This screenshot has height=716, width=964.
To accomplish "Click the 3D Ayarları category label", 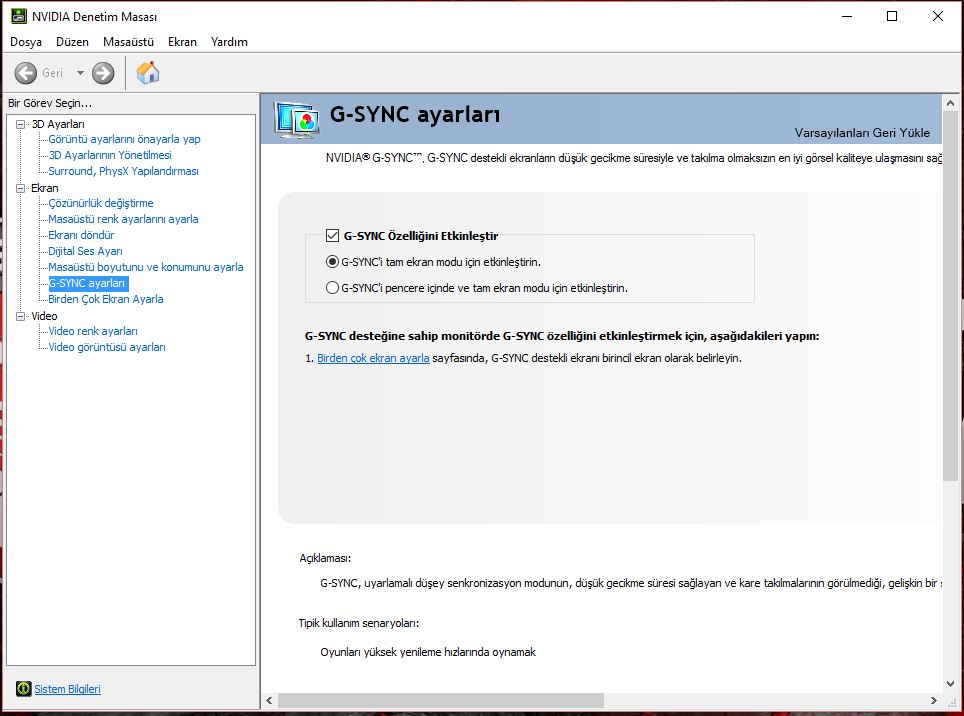I will pyautogui.click(x=58, y=124).
